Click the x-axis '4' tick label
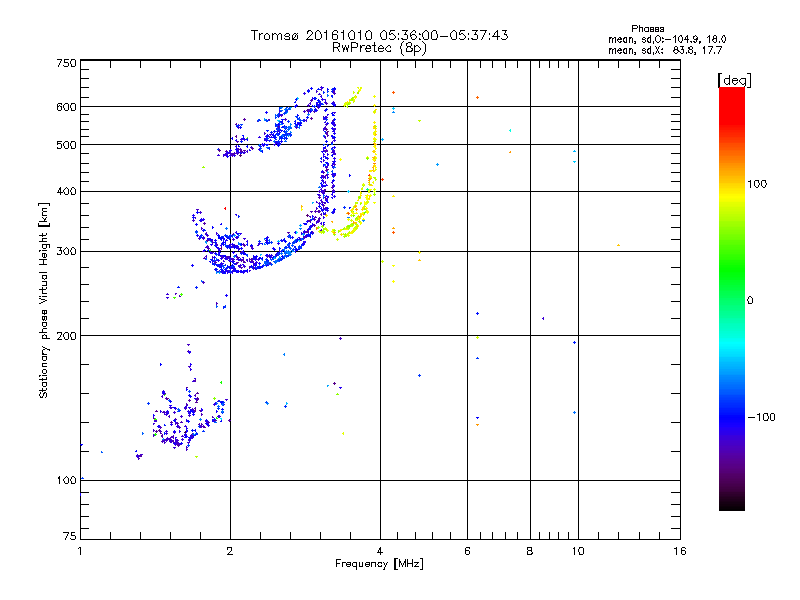 (380, 551)
